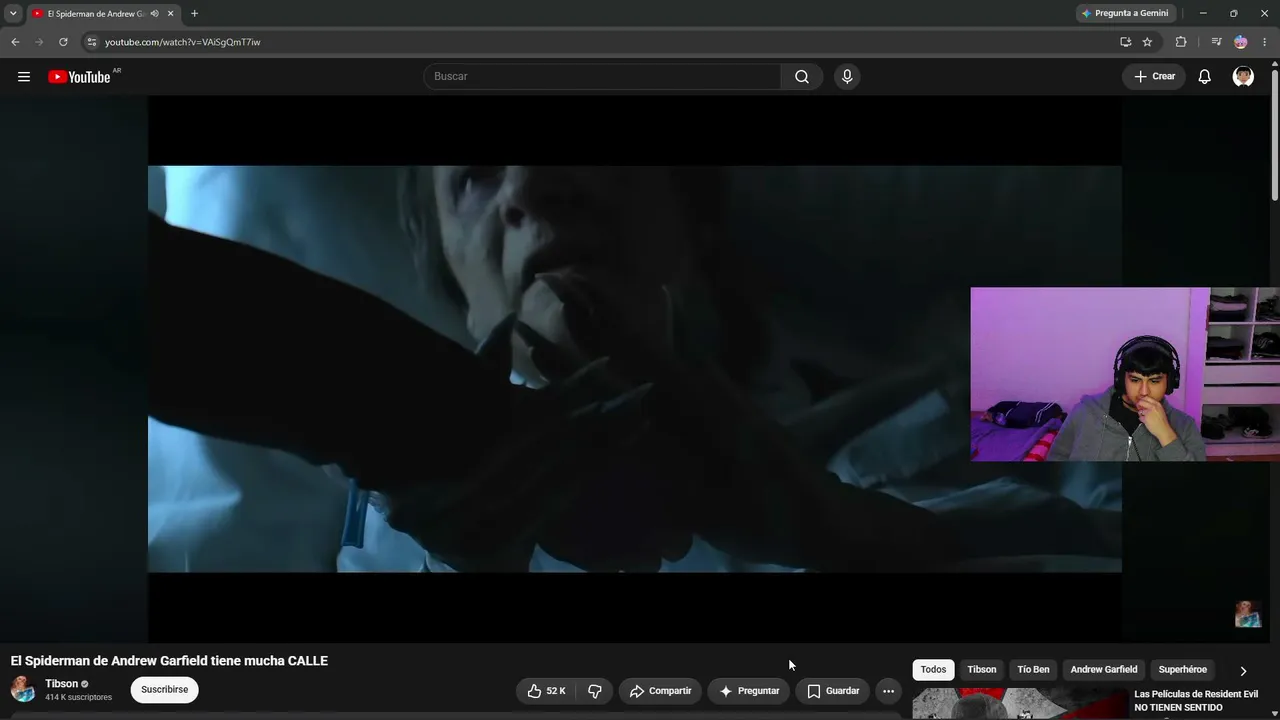1280x720 pixels.
Task: Click the browser address bar URL
Action: (183, 42)
